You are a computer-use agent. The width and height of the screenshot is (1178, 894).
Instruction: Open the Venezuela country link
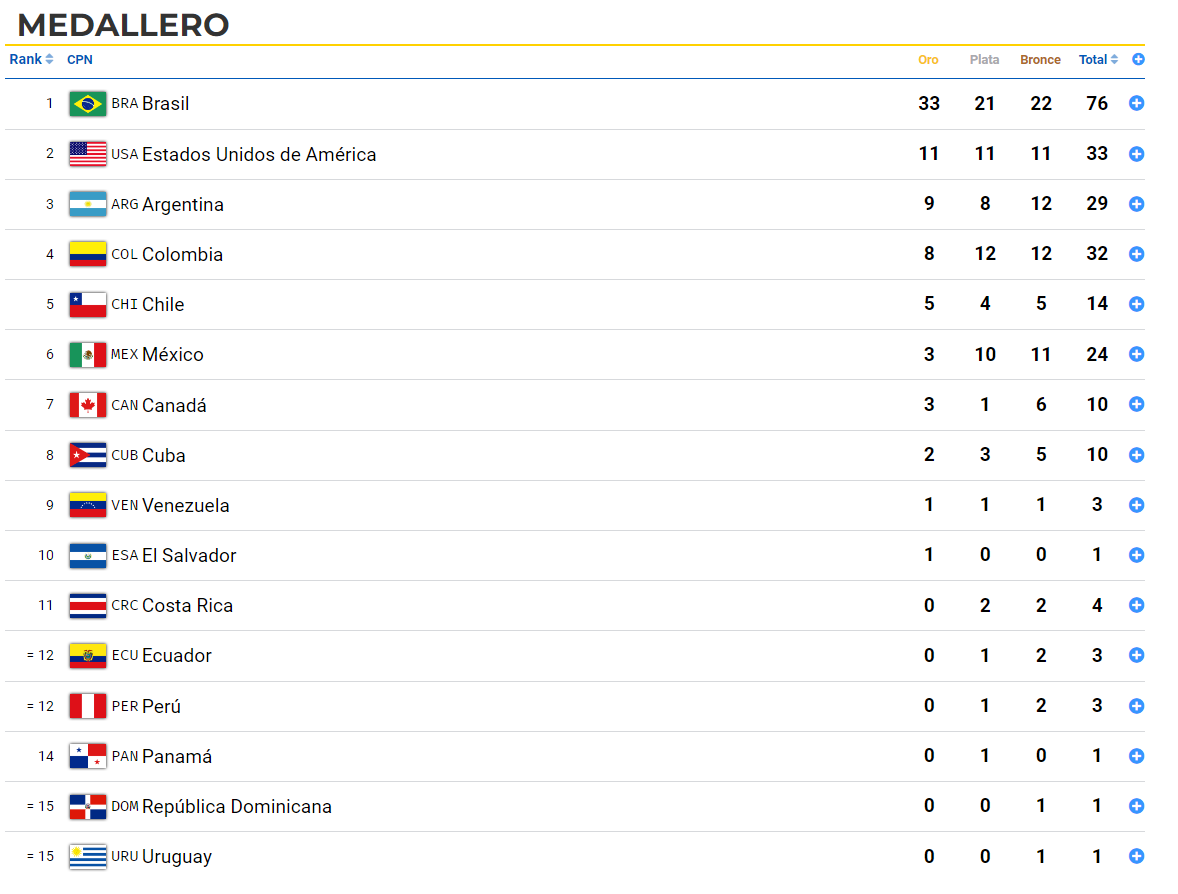pos(186,506)
